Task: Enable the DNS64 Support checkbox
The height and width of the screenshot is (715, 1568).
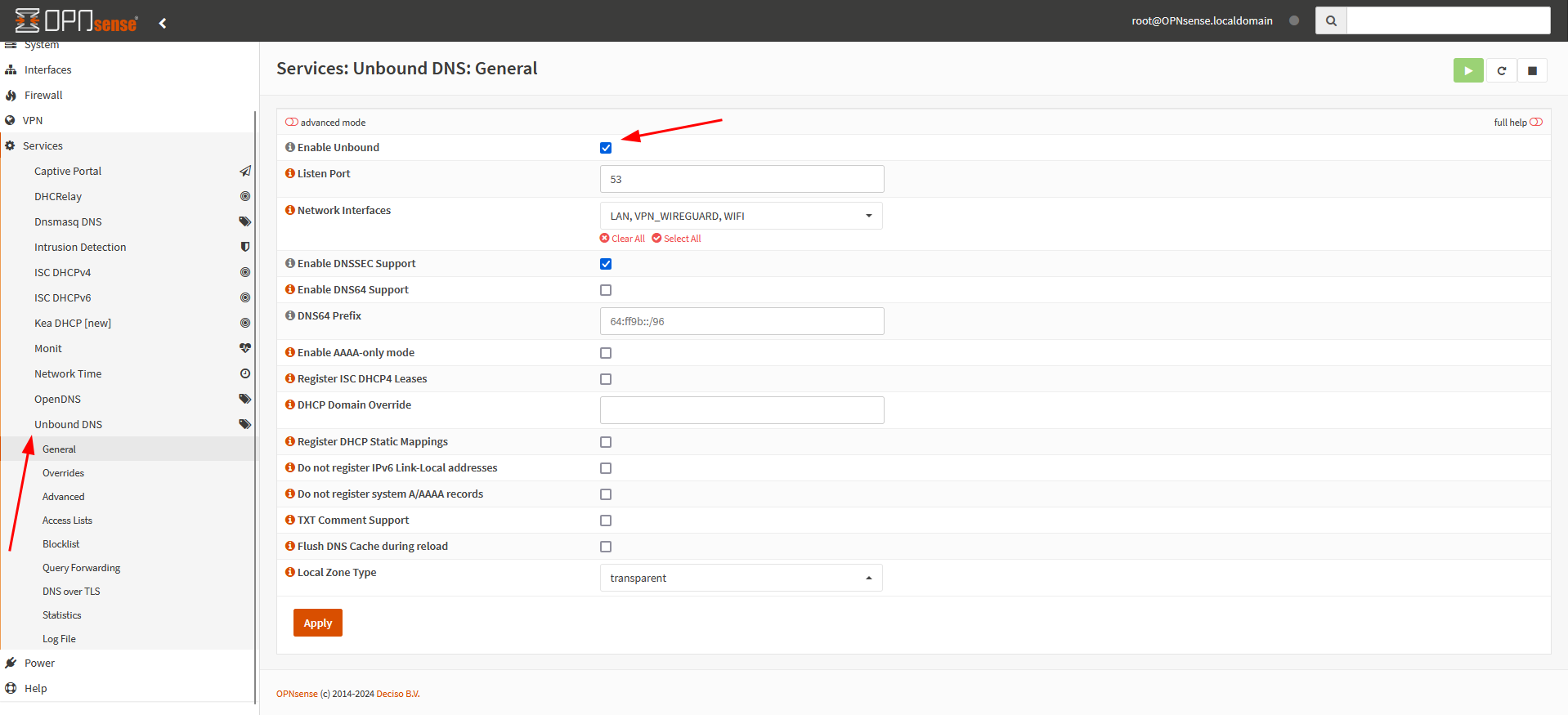Action: pos(606,290)
